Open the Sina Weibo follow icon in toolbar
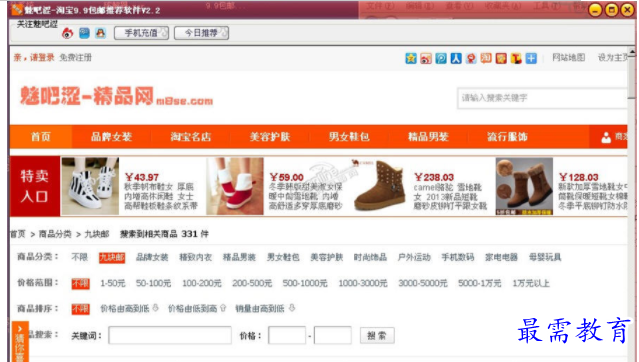This screenshot has height=362, width=639. 67,33
